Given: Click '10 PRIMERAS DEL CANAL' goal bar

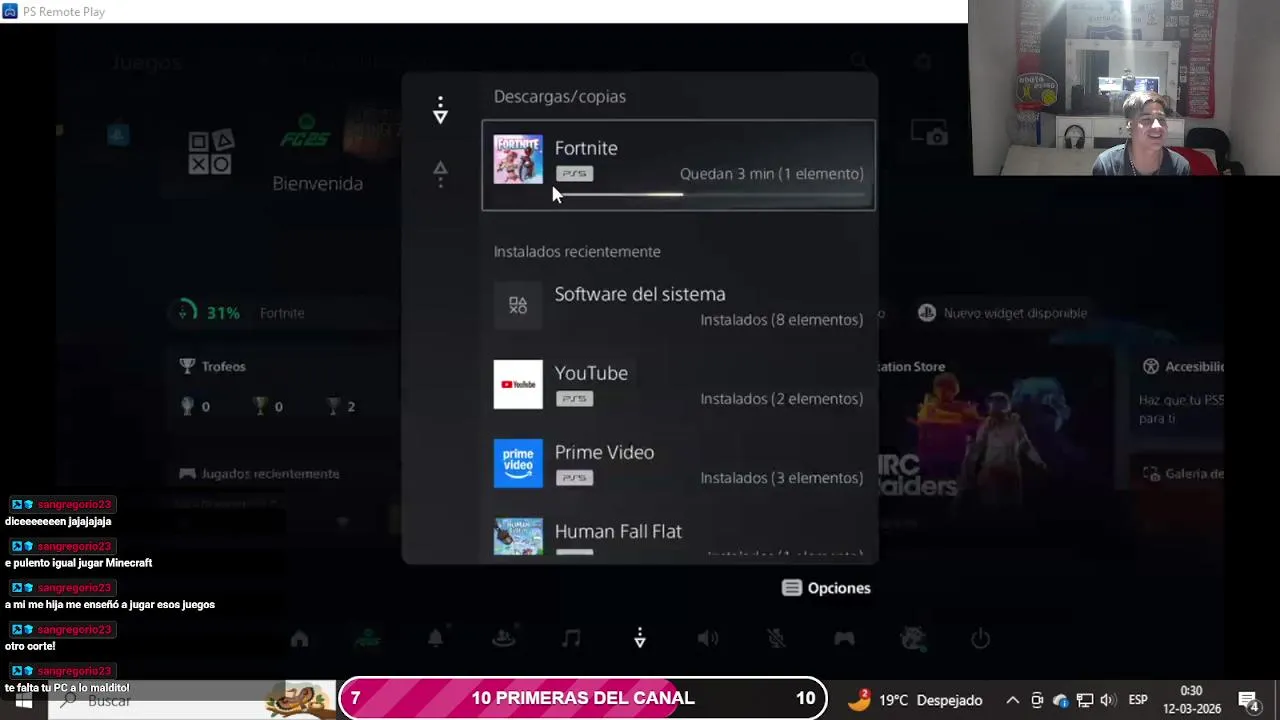Looking at the screenshot, I should (583, 698).
